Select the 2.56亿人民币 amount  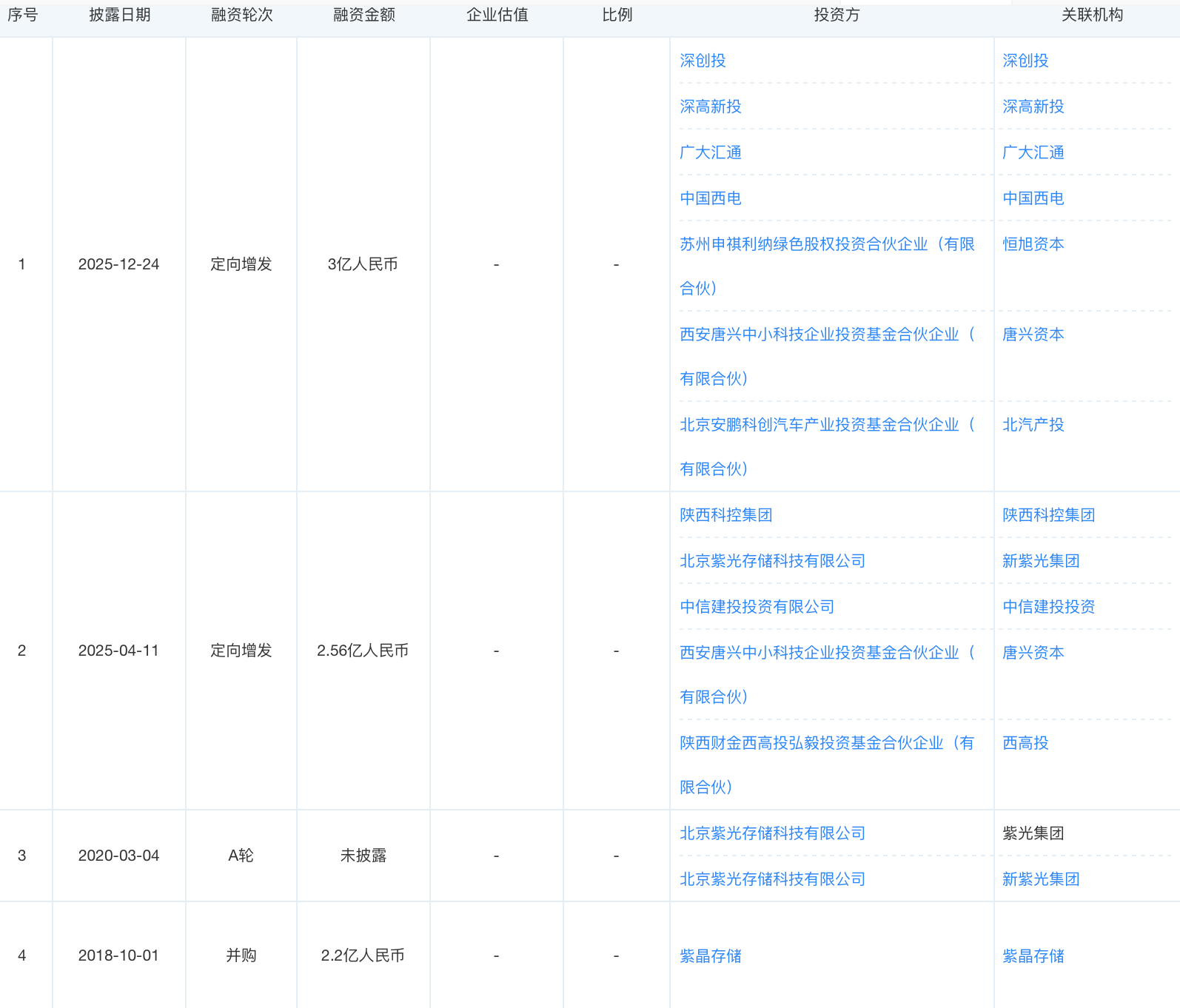363,651
